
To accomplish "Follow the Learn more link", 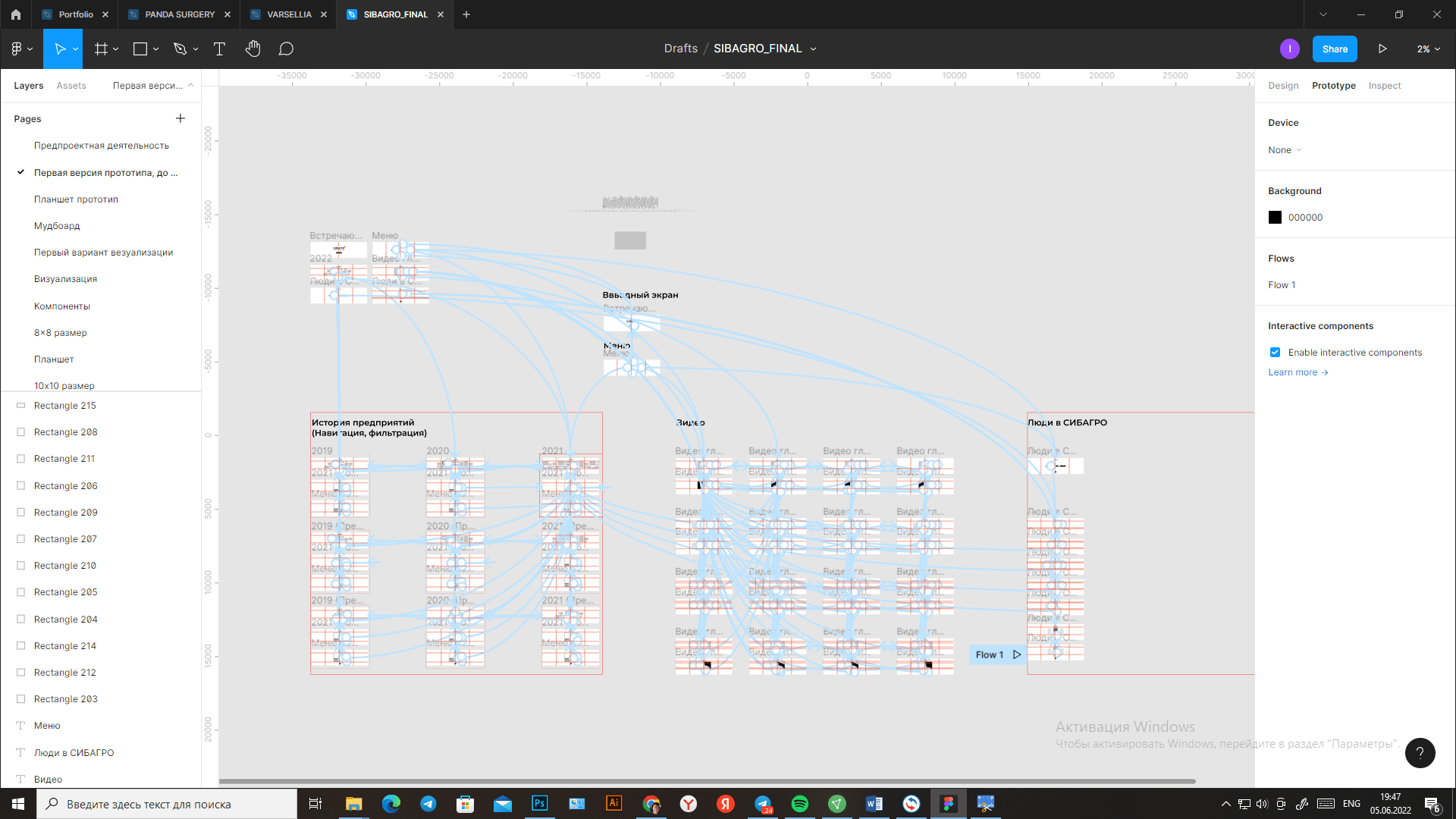I will coord(1298,372).
